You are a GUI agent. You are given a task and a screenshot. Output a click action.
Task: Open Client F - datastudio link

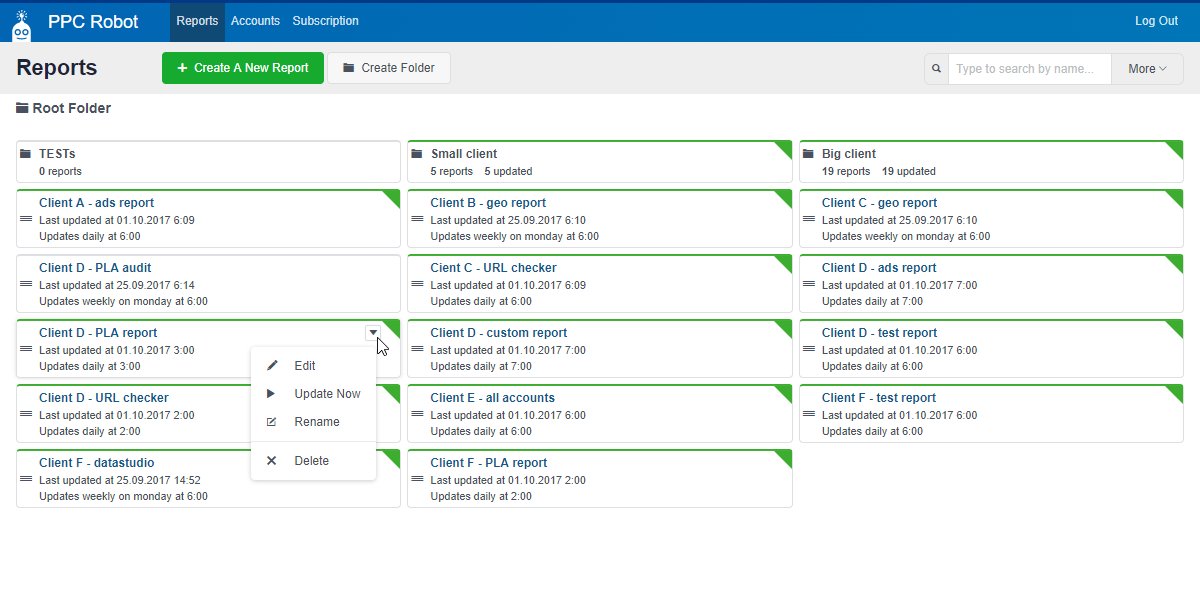click(97, 463)
